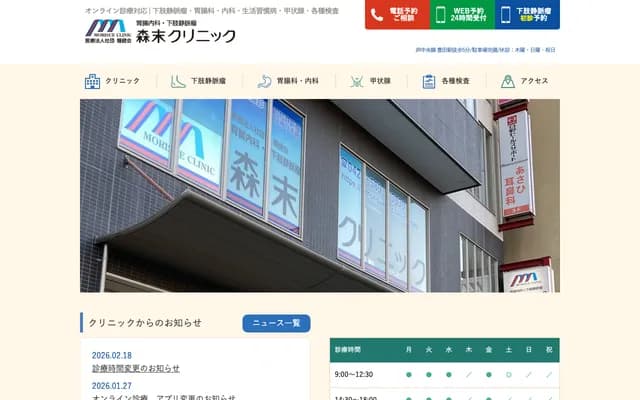
Task: Click the 2026.01.27 news date
Action: coord(111,386)
